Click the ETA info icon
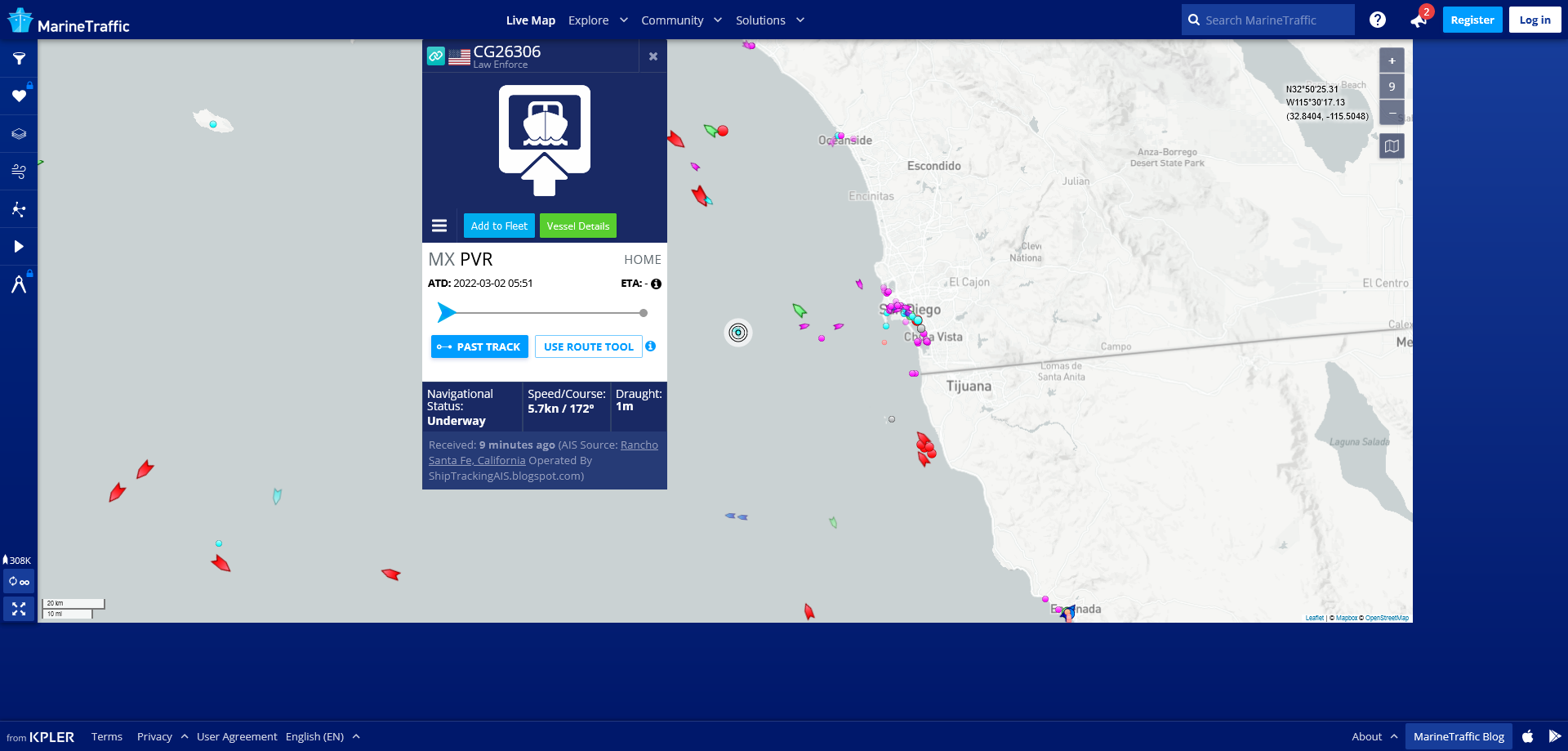This screenshot has height=751, width=1568. pyautogui.click(x=656, y=284)
